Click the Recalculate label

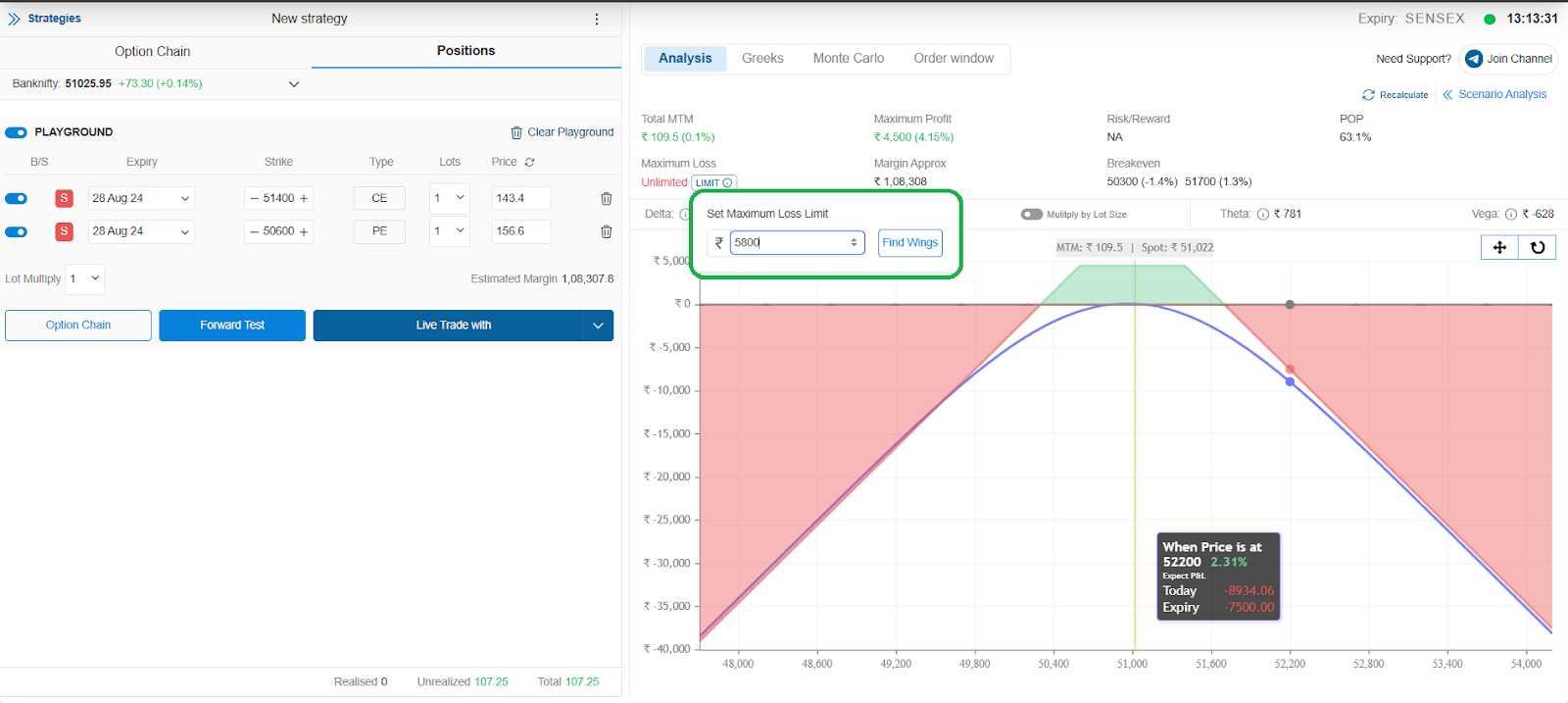click(1403, 95)
